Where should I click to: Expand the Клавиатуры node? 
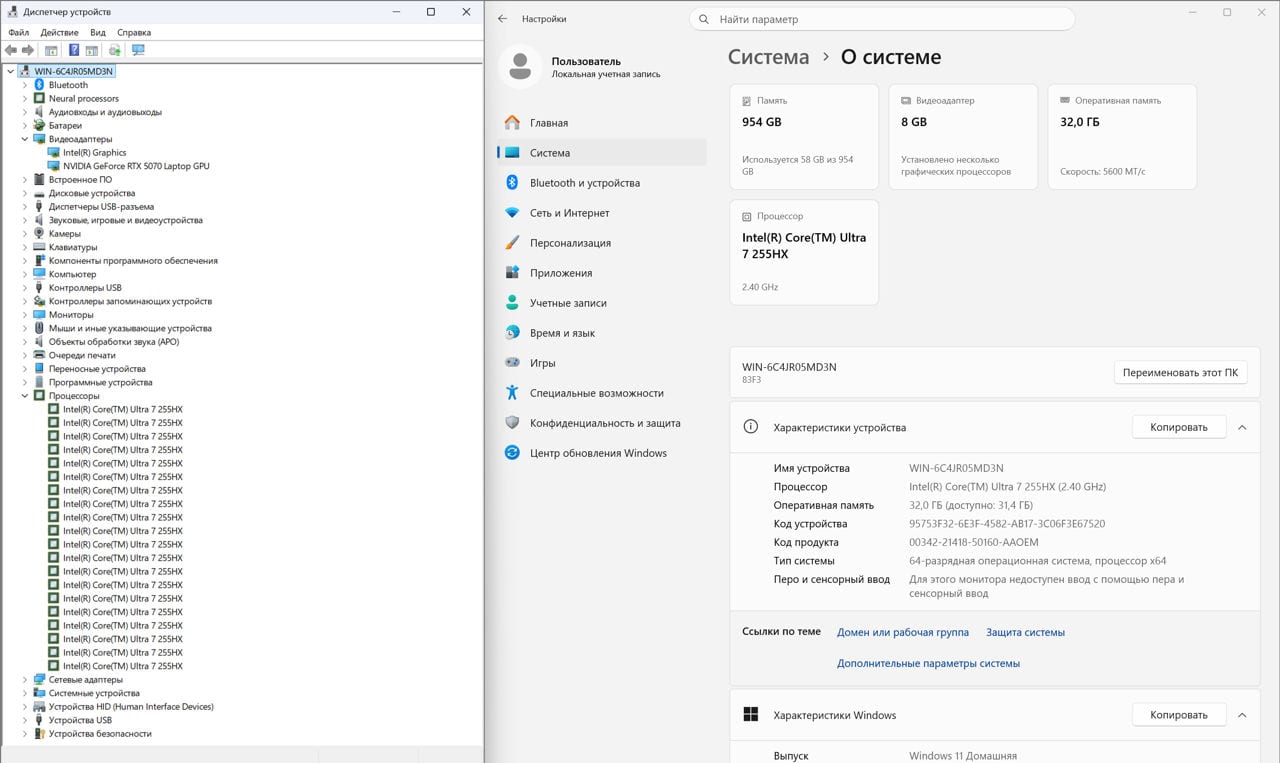(x=25, y=247)
